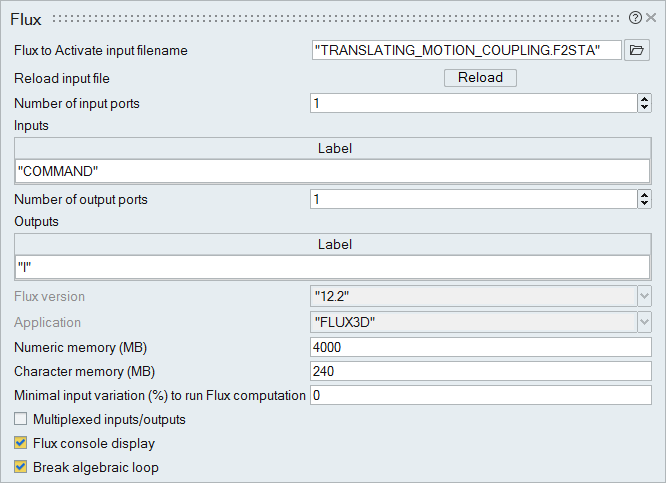This screenshot has height=483, width=666.
Task: Select the "I" output label cell
Action: [333, 267]
